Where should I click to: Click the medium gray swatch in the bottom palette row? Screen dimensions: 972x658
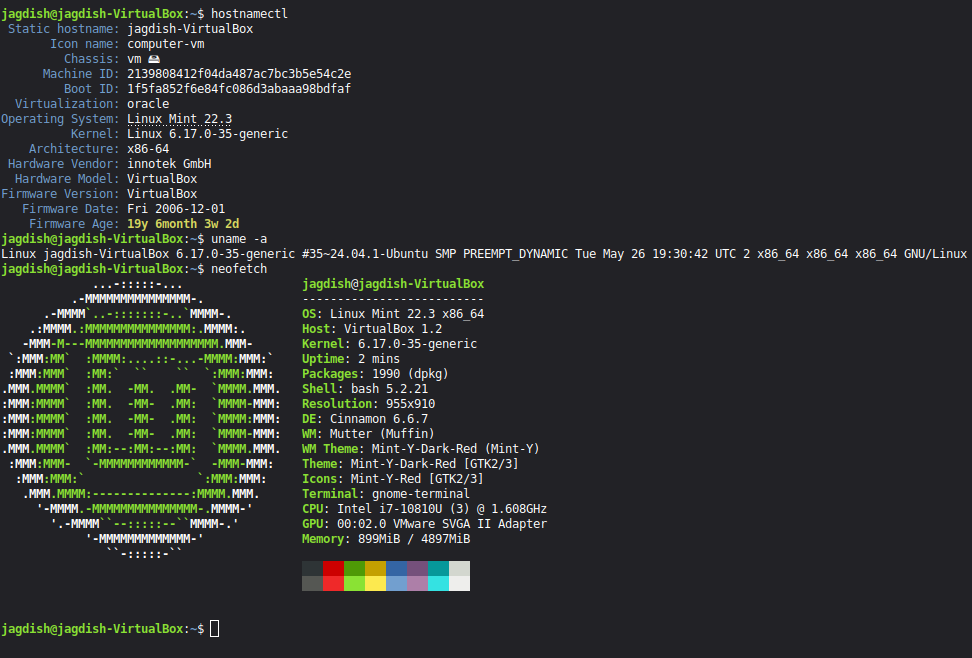pyautogui.click(x=312, y=584)
